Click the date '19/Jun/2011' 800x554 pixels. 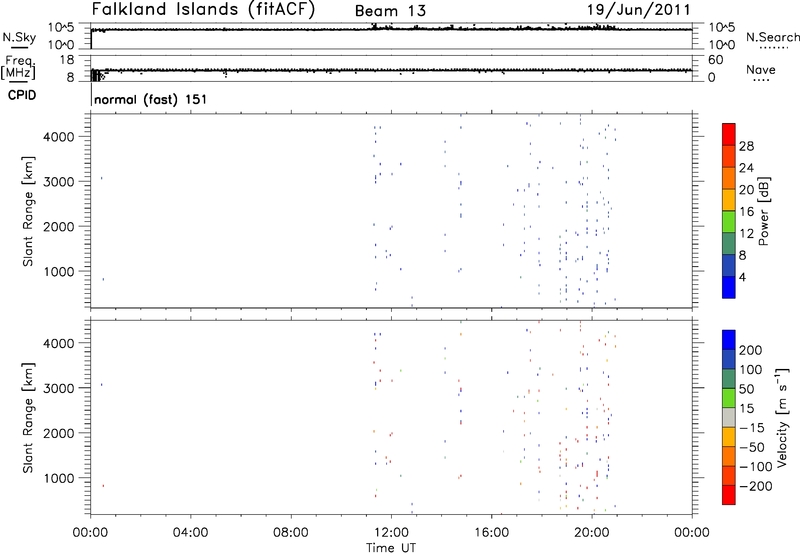639,10
